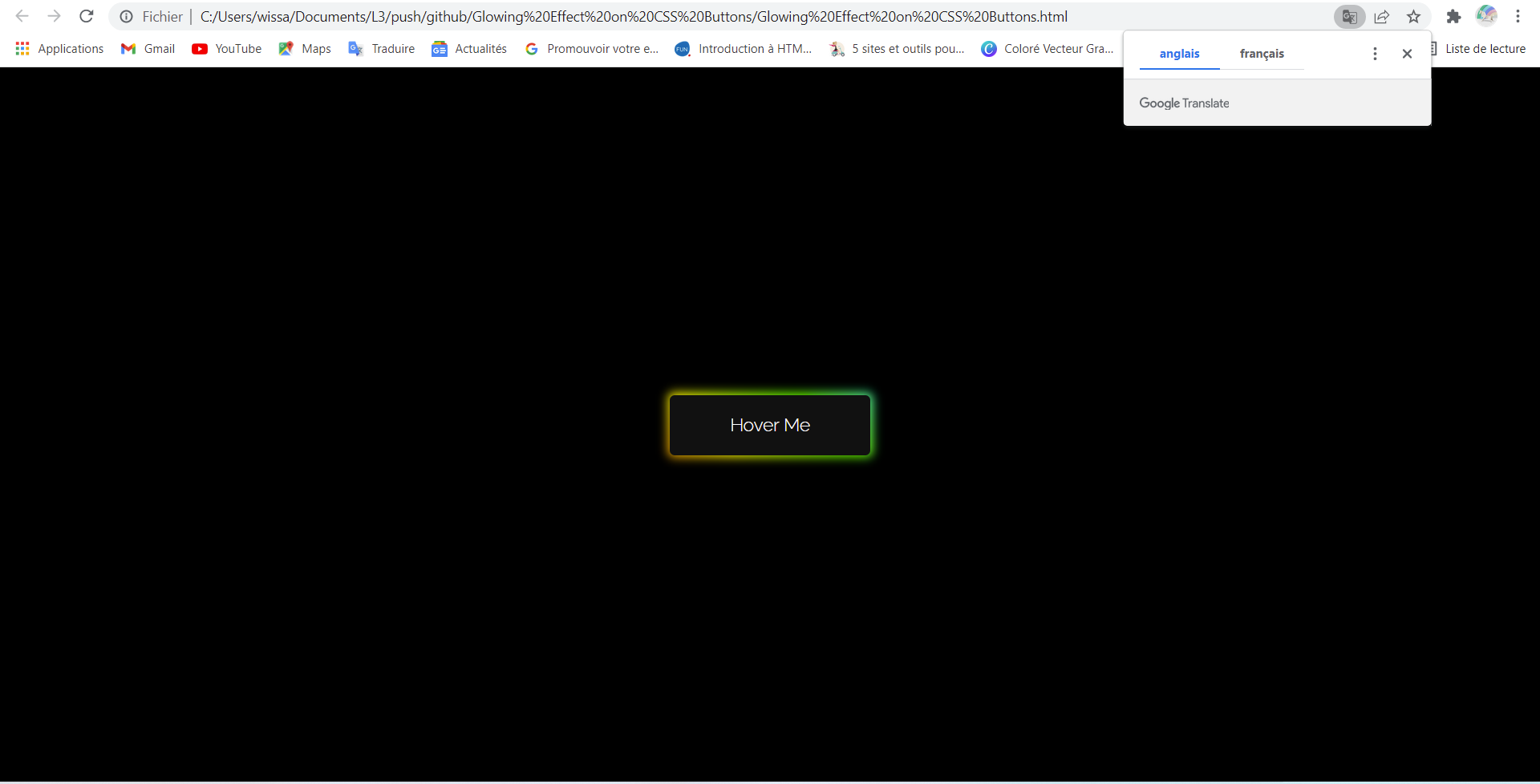Click inside the address bar
The height and width of the screenshot is (784, 1540).
642,16
